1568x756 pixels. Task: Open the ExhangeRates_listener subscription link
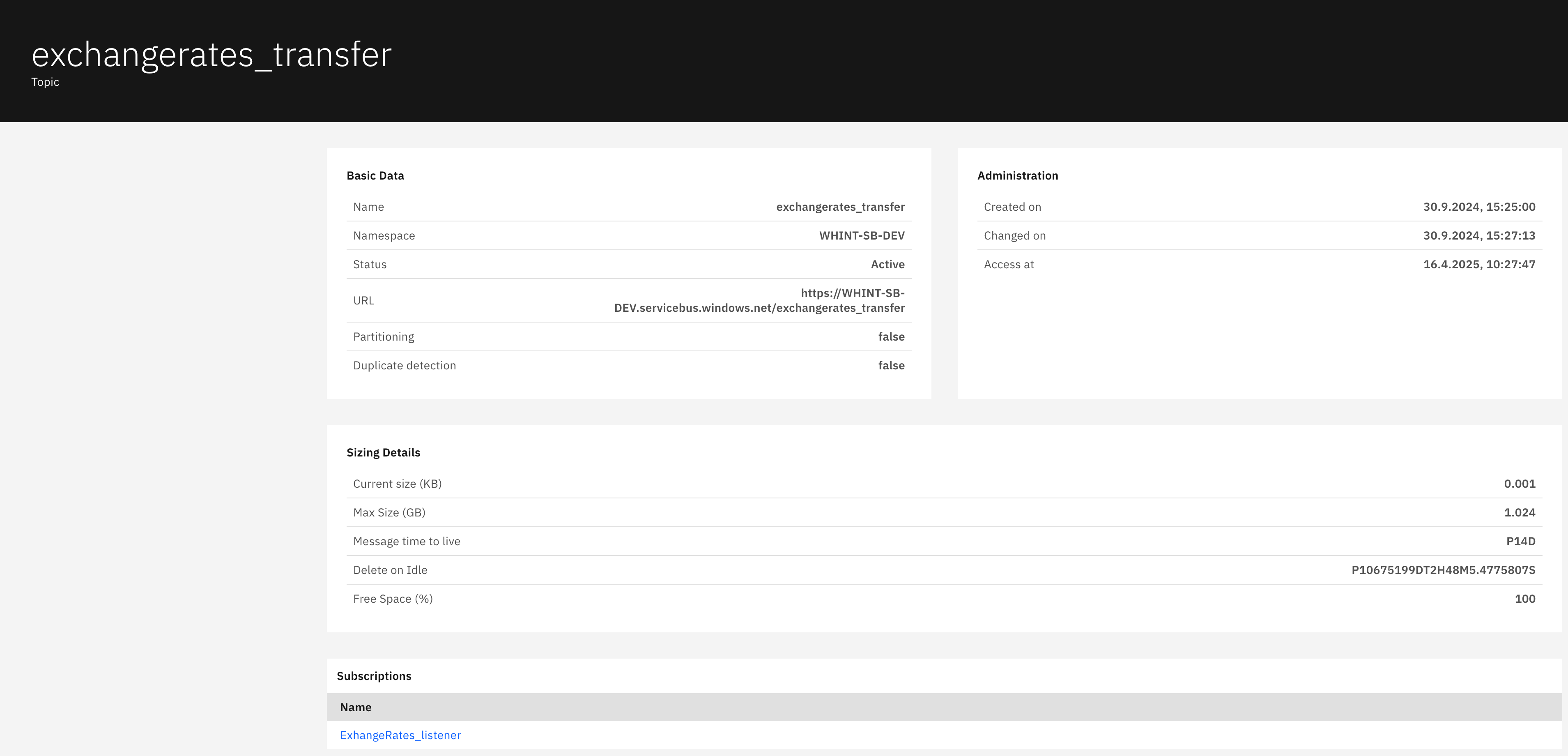point(400,735)
